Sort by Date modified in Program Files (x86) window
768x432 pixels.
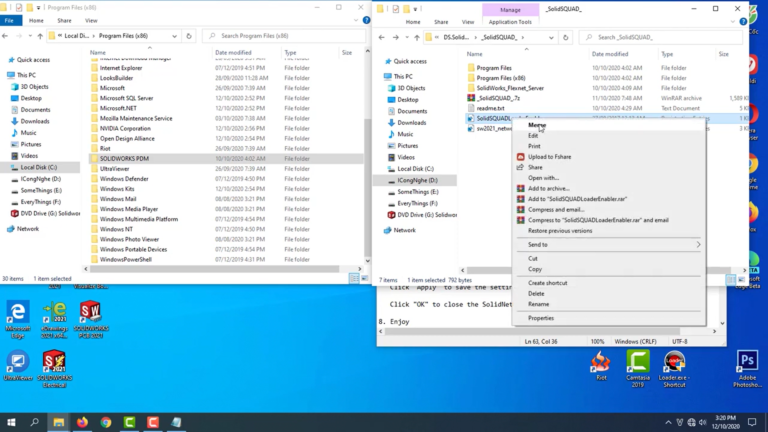[x=233, y=52]
